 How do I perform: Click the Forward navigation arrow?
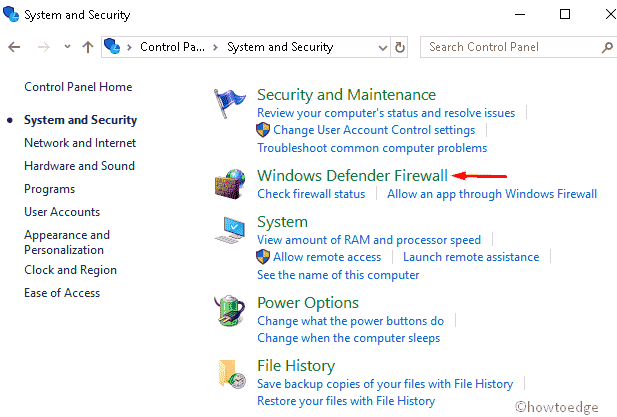pos(44,47)
